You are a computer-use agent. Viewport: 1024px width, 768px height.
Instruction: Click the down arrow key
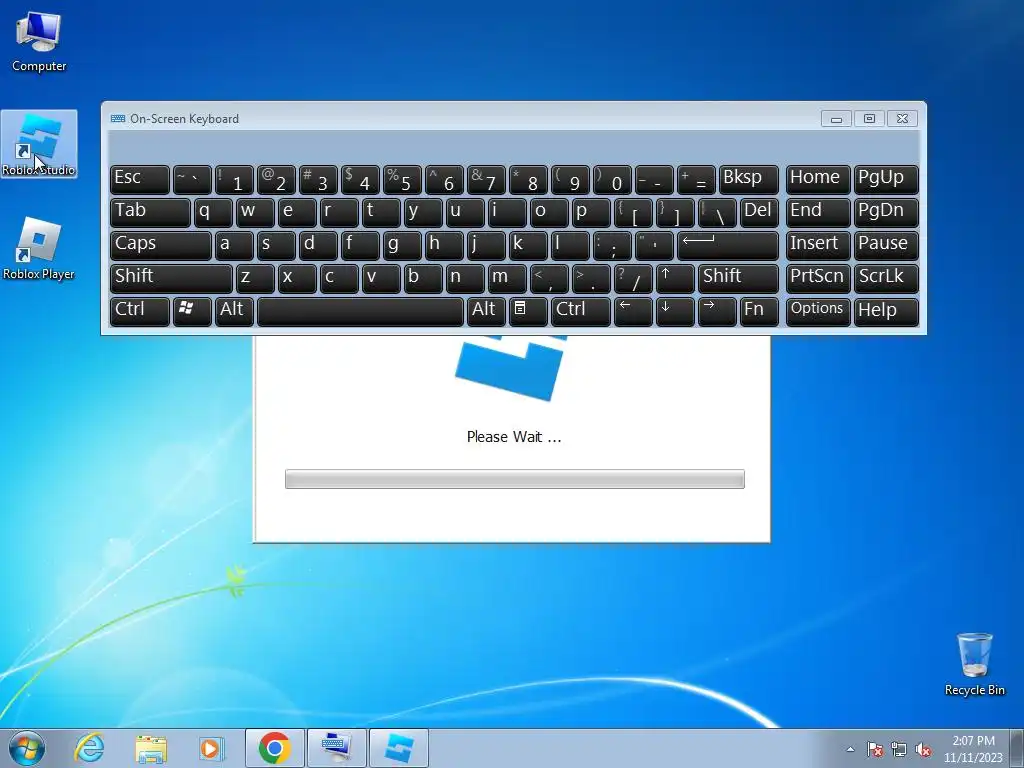(675, 310)
